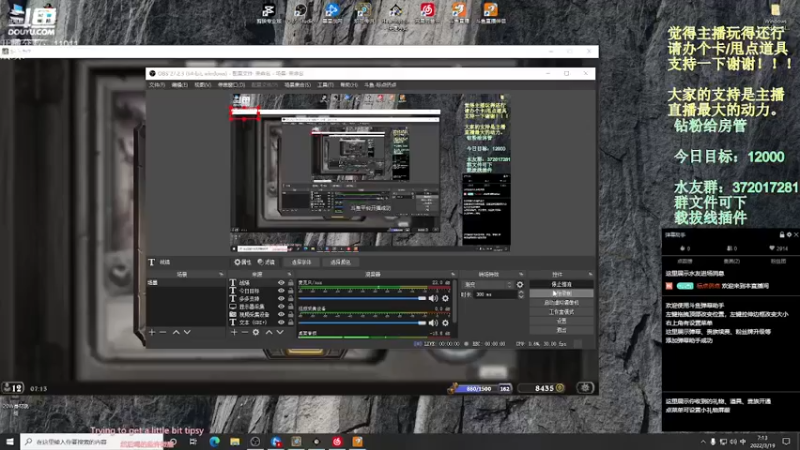Toggle visibility eye of 今日目标 source
This screenshot has width=800, height=450.
coord(281,290)
